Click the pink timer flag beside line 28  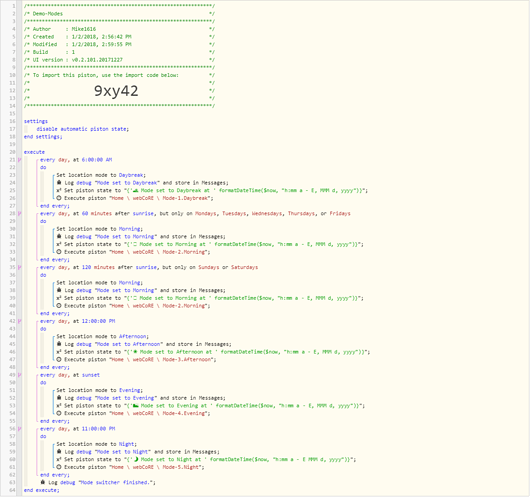tap(20, 214)
